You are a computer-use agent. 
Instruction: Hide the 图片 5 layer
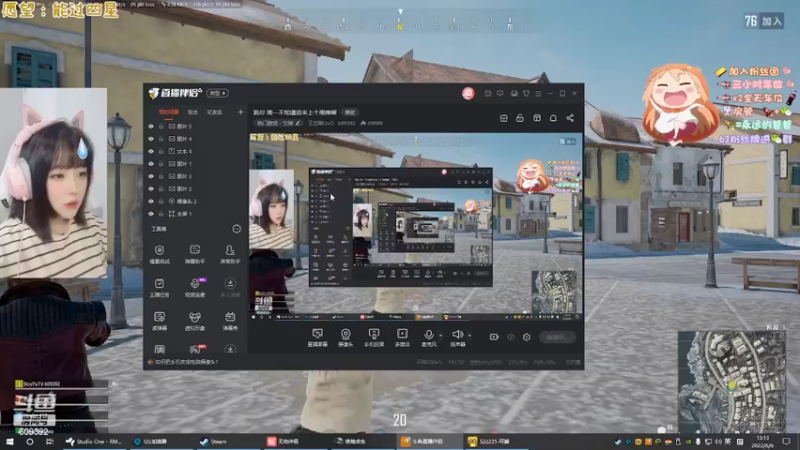click(151, 126)
